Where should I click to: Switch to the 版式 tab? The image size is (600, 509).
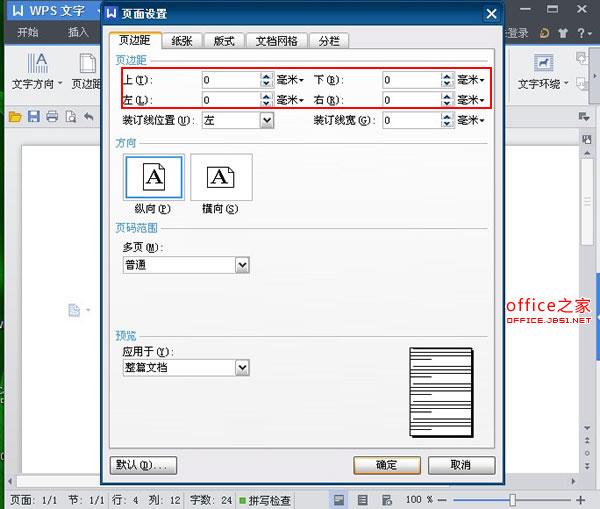pos(224,41)
